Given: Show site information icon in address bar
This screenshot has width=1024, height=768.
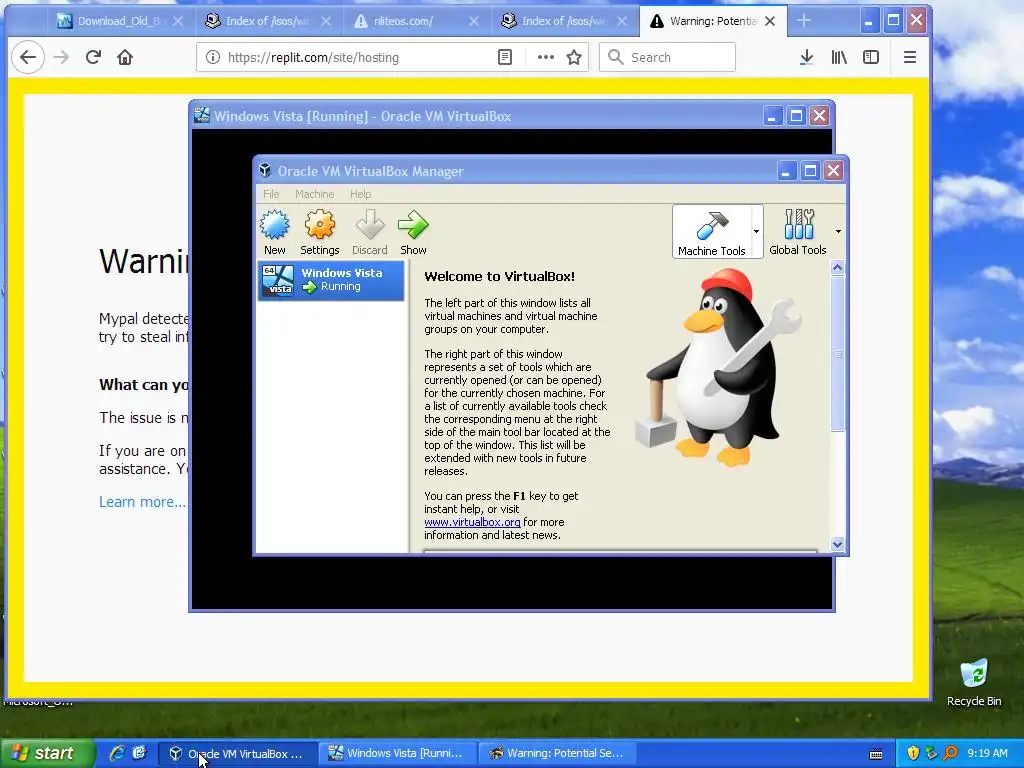Looking at the screenshot, I should pos(213,57).
